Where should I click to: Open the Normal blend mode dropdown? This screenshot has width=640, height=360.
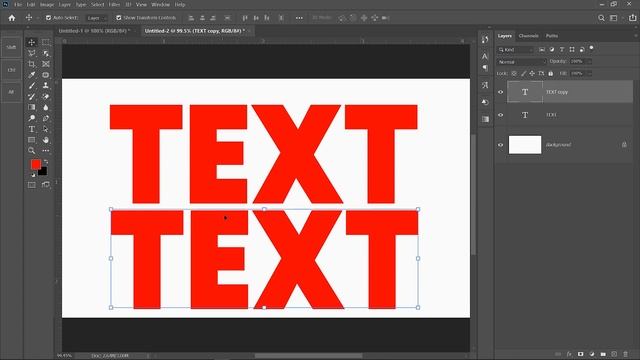[521, 62]
